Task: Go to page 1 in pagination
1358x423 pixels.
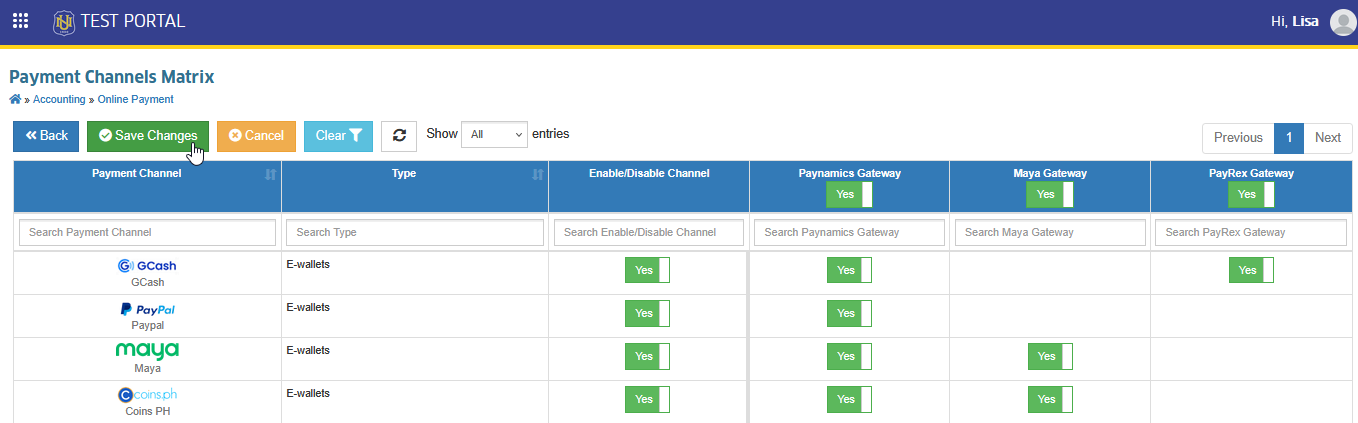Action: click(x=1289, y=138)
